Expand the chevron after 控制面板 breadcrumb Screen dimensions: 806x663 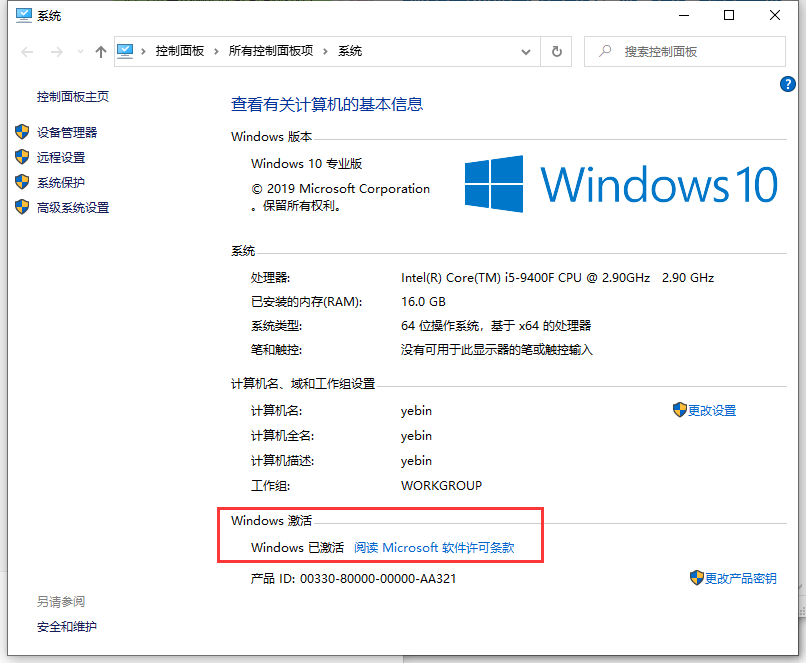[217, 51]
